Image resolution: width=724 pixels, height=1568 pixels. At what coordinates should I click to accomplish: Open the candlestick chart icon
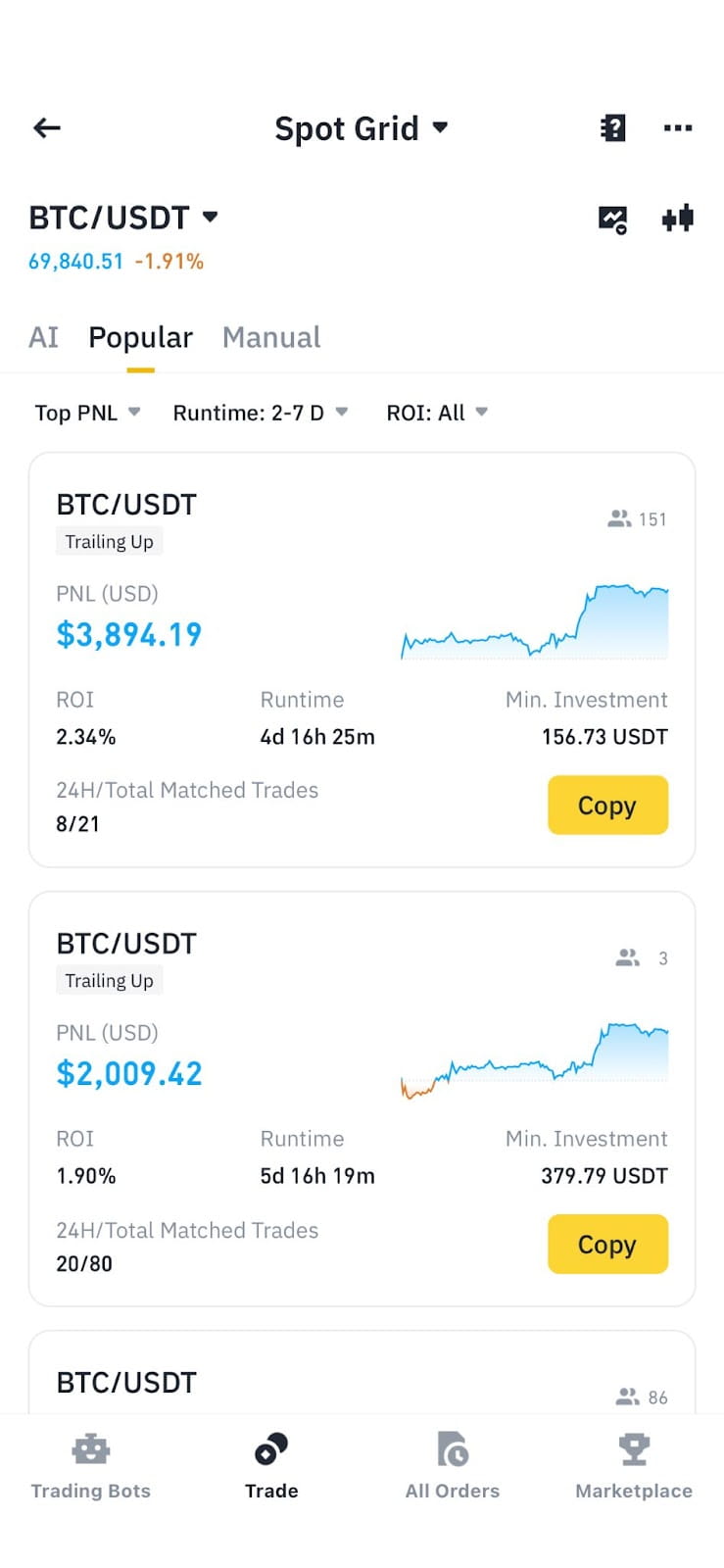[677, 218]
